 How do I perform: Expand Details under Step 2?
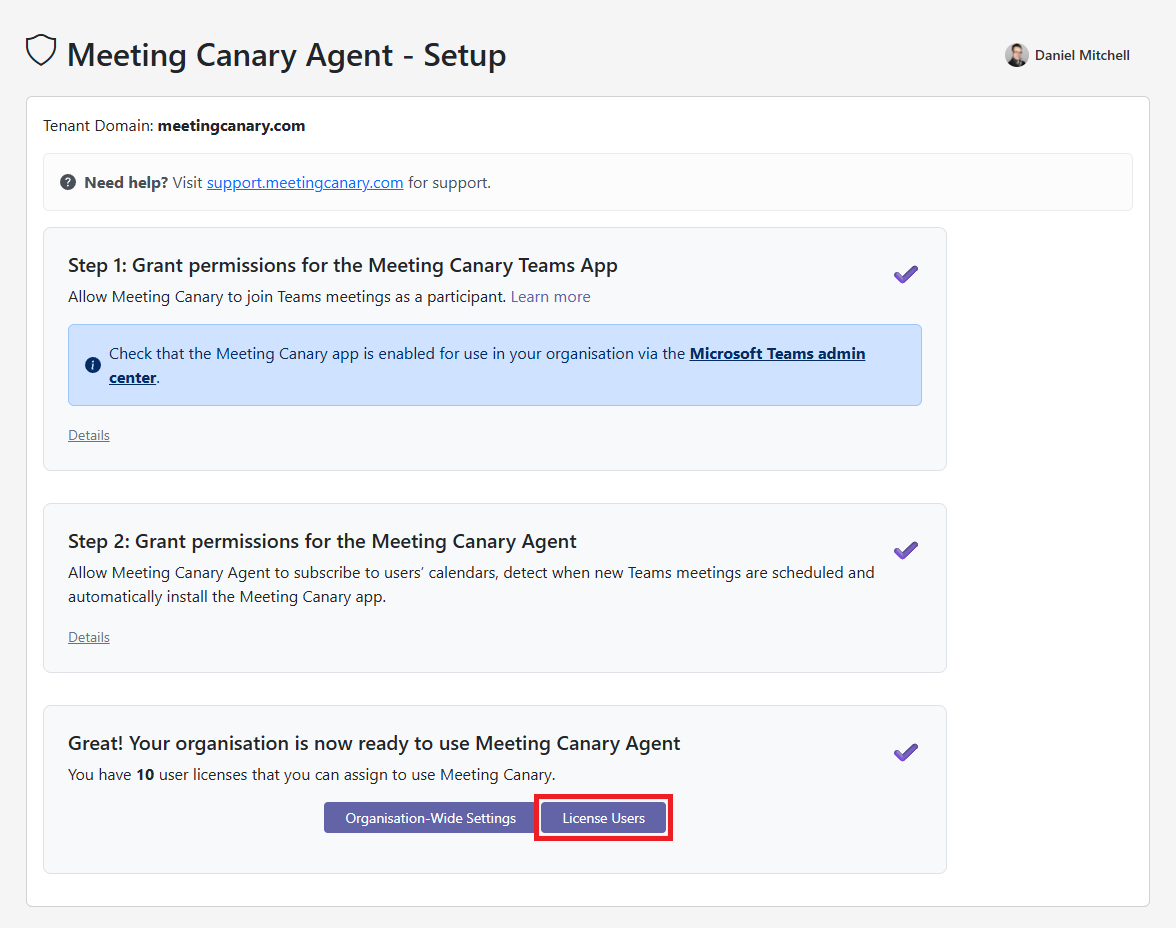pos(88,637)
